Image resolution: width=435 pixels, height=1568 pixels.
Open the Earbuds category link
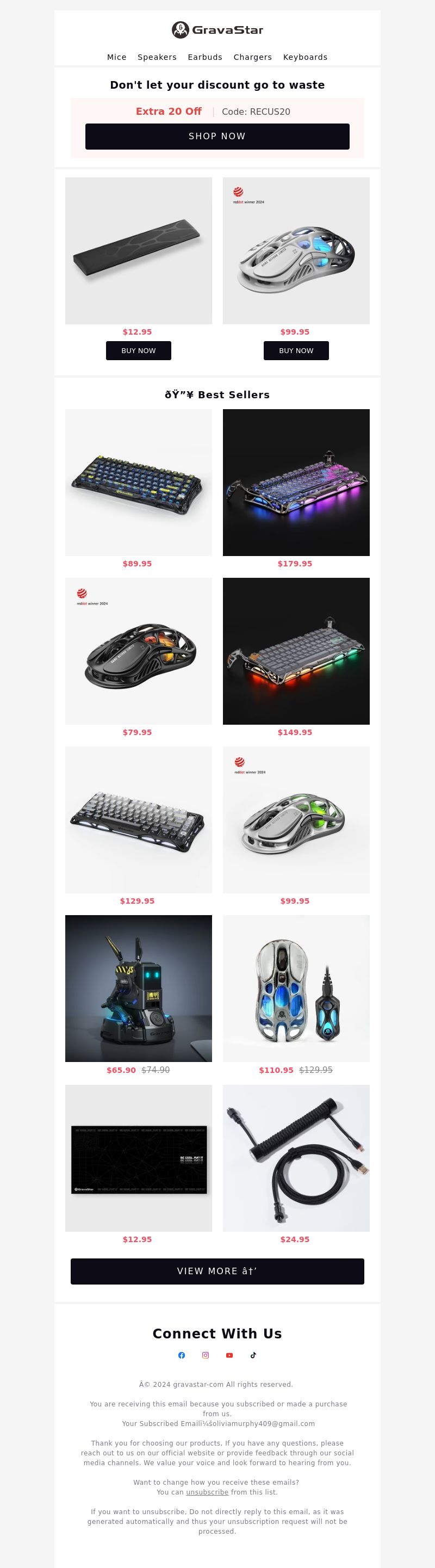[205, 57]
